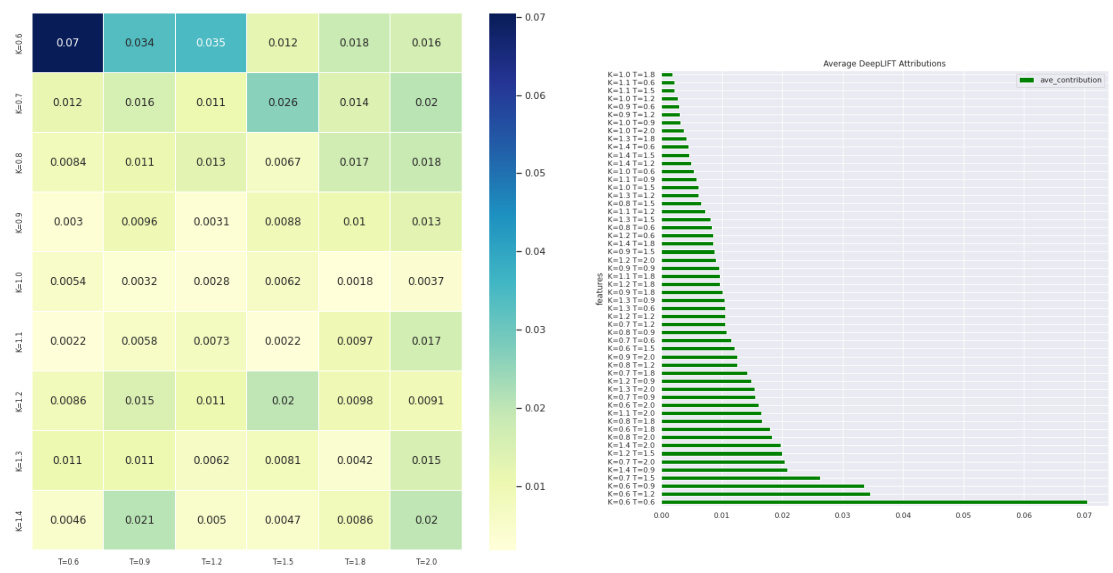Image resolution: width=1113 pixels, height=573 pixels.
Task: Click the heatmap cell valued 0.07
Action: tap(67, 43)
